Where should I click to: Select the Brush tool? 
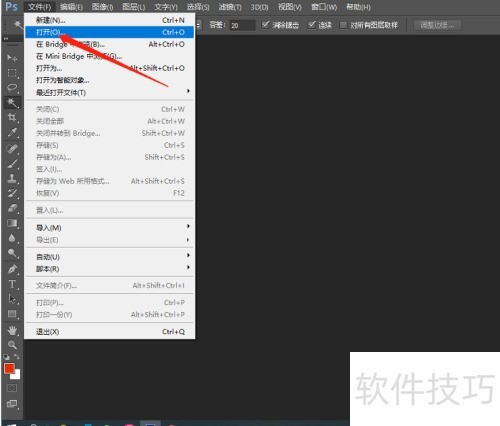pos(12,164)
